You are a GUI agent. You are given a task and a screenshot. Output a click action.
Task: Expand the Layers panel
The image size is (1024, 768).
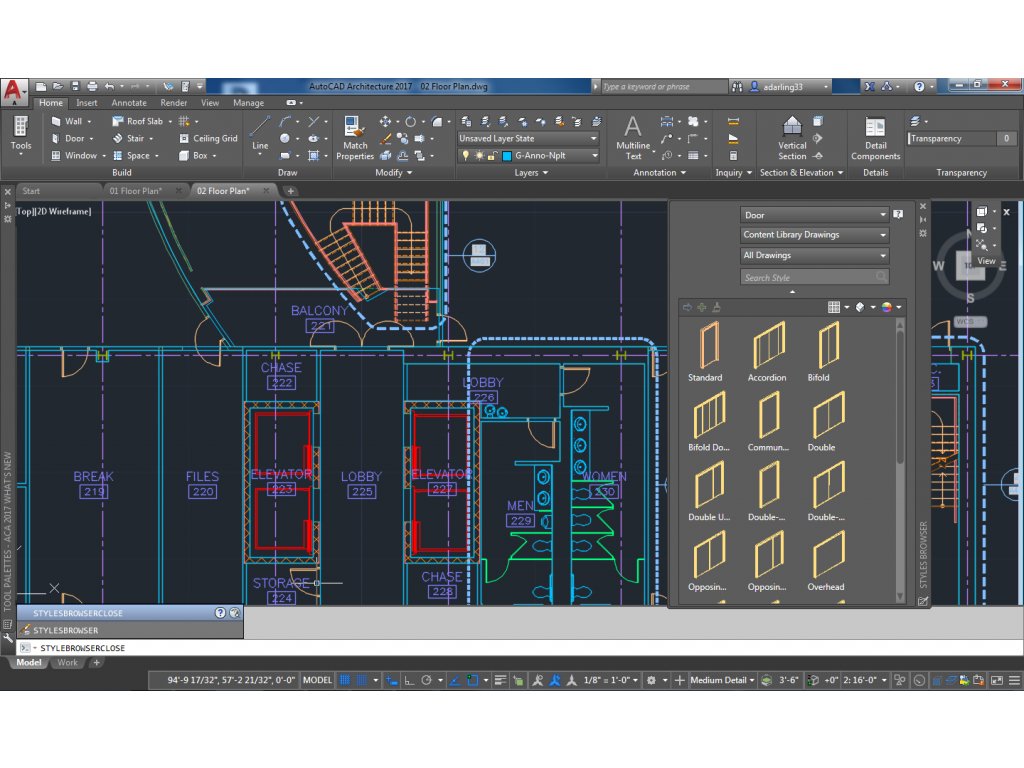(530, 172)
